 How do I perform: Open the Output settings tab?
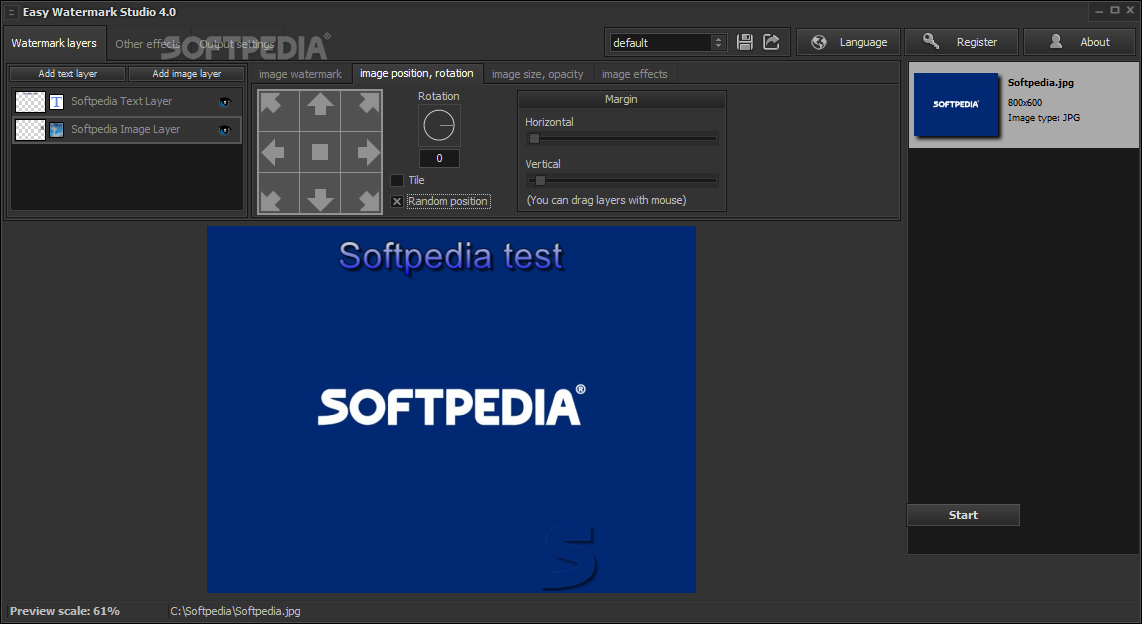click(x=237, y=44)
